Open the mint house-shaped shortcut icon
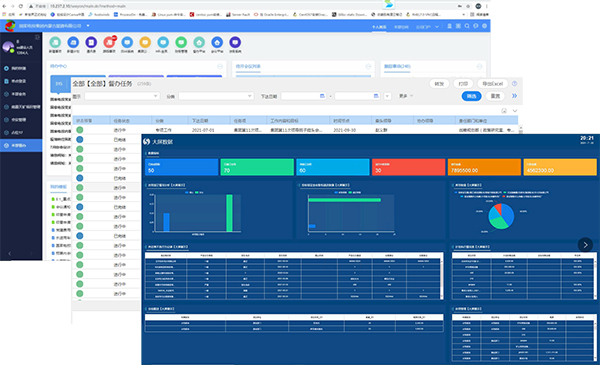600x365 pixels. tap(199, 42)
